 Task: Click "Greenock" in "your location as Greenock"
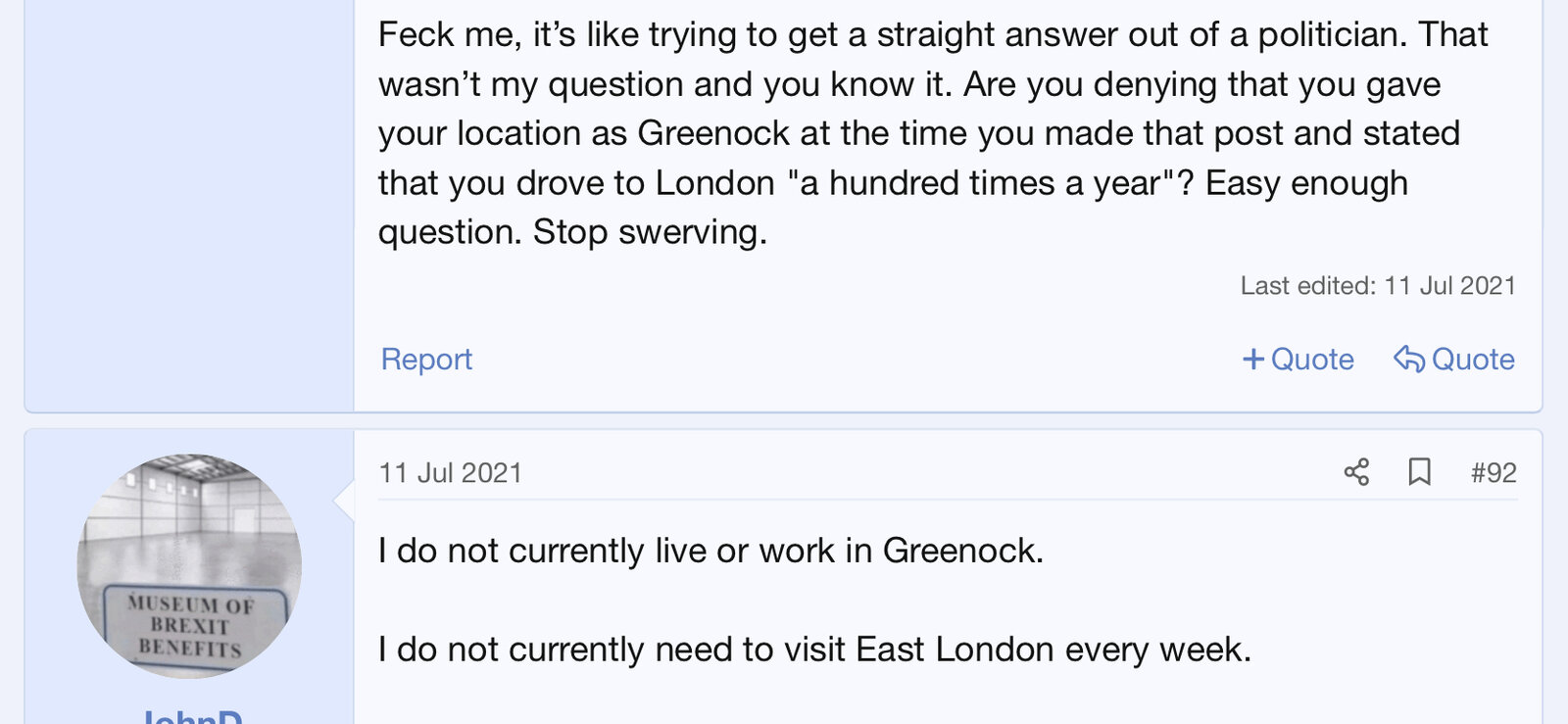(713, 133)
